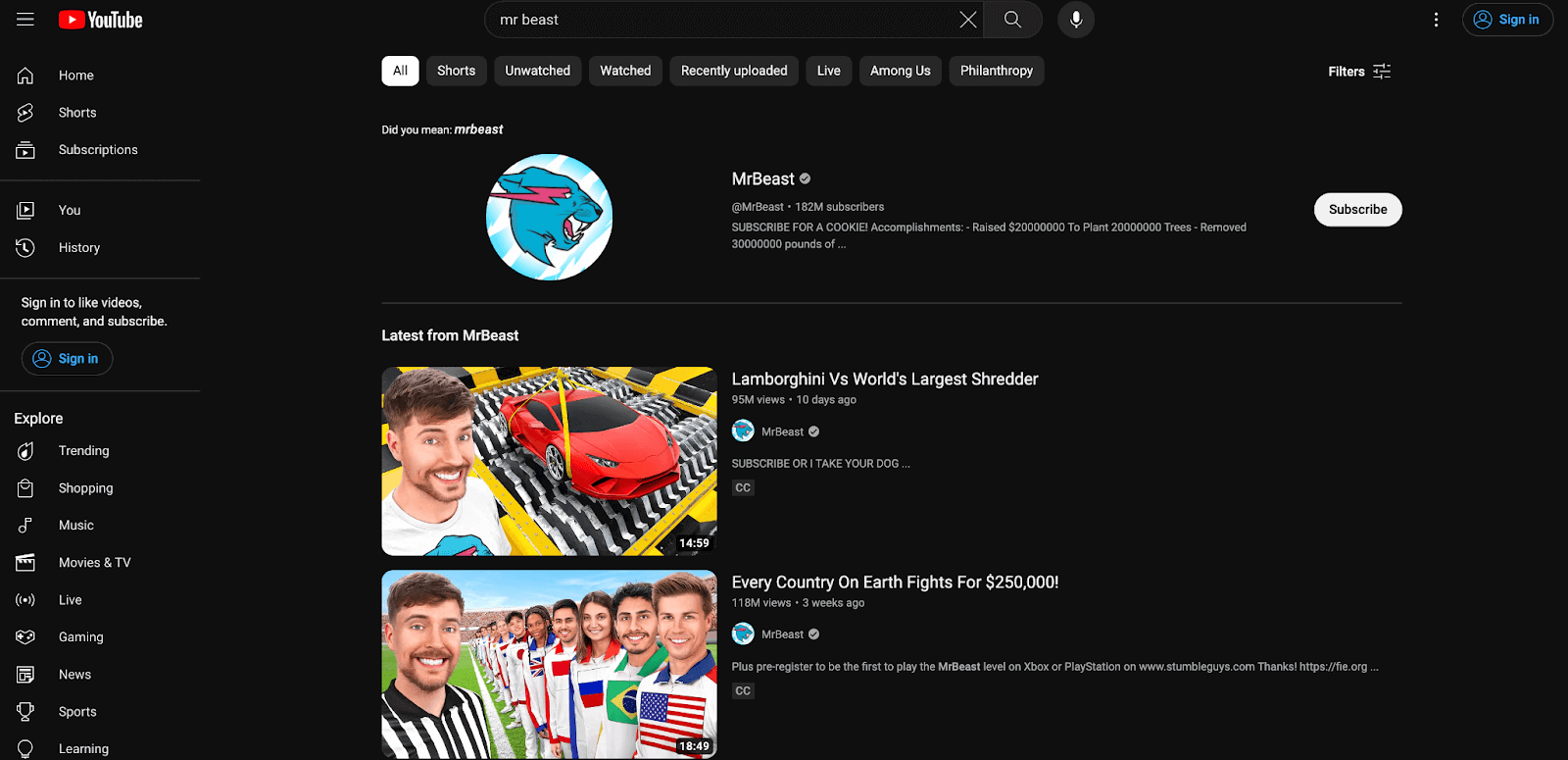
Task: Select the Among Us filter chip
Action: [x=901, y=71]
